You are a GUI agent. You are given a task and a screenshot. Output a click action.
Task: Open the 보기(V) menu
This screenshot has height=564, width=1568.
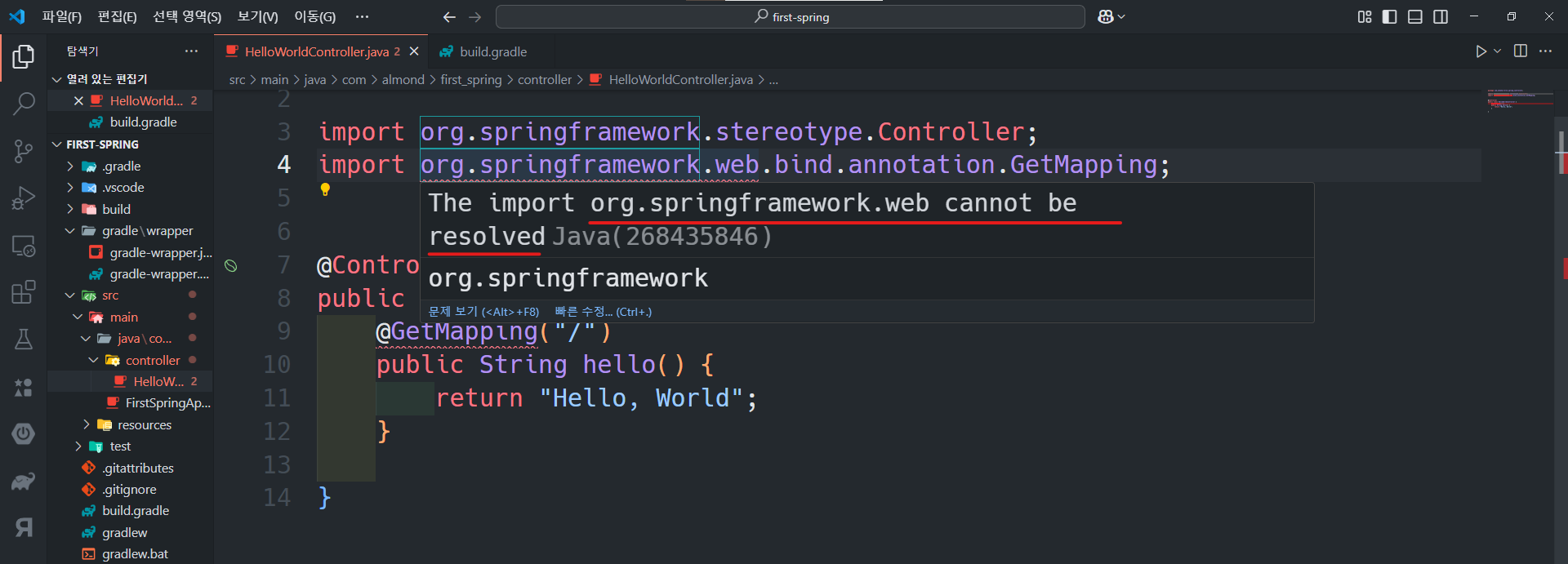click(258, 16)
